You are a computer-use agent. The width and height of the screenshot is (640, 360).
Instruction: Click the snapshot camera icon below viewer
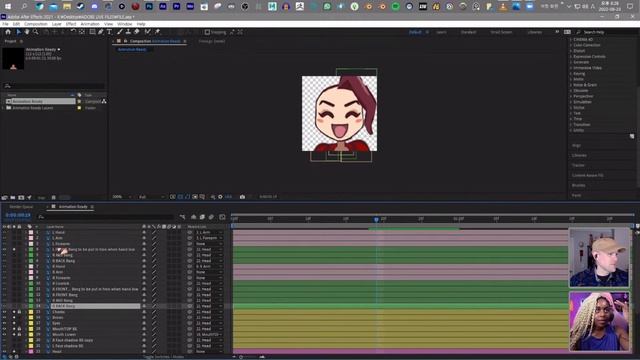[242, 197]
